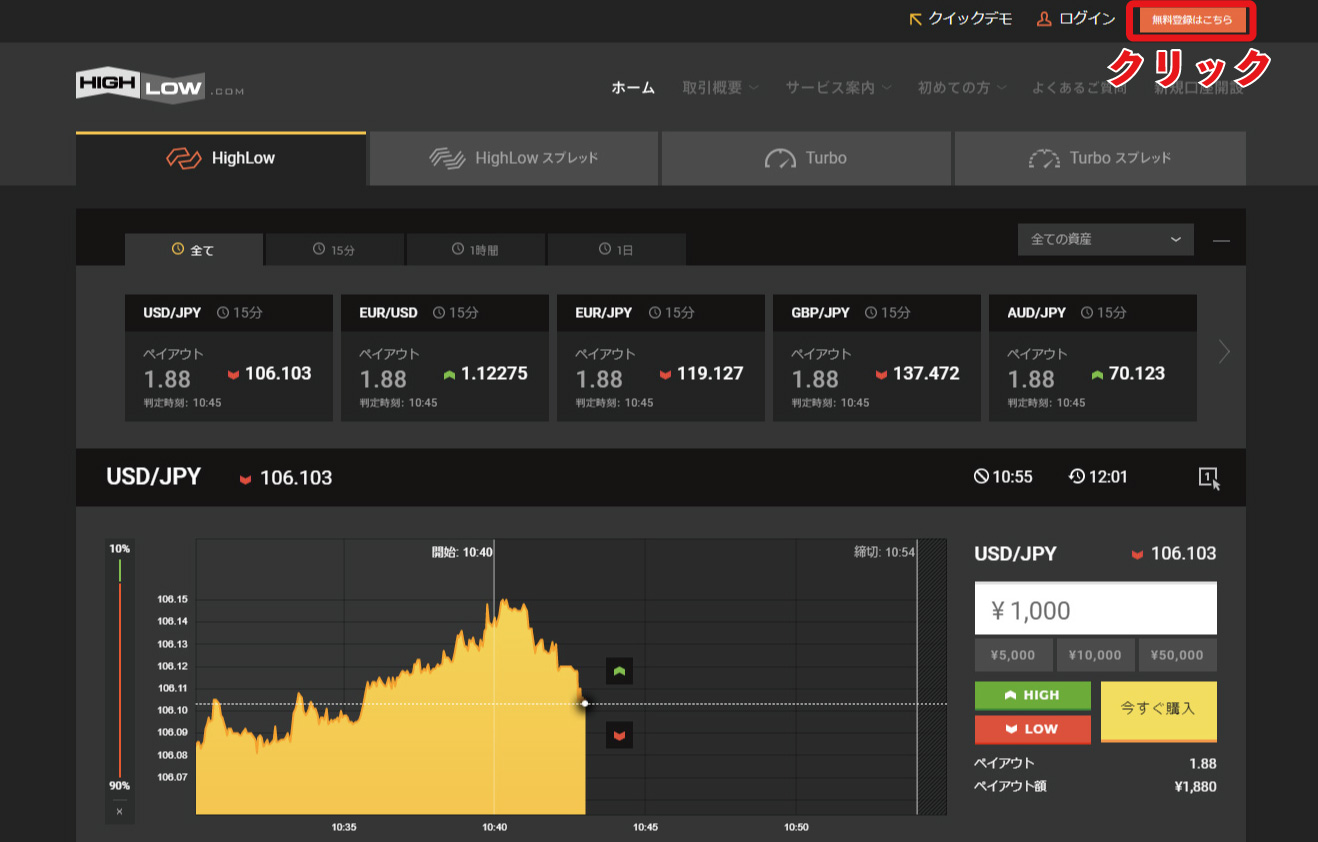Screen dimensions: 1318x842
Task: Switch to the HighLow tab
Action: (x=221, y=158)
